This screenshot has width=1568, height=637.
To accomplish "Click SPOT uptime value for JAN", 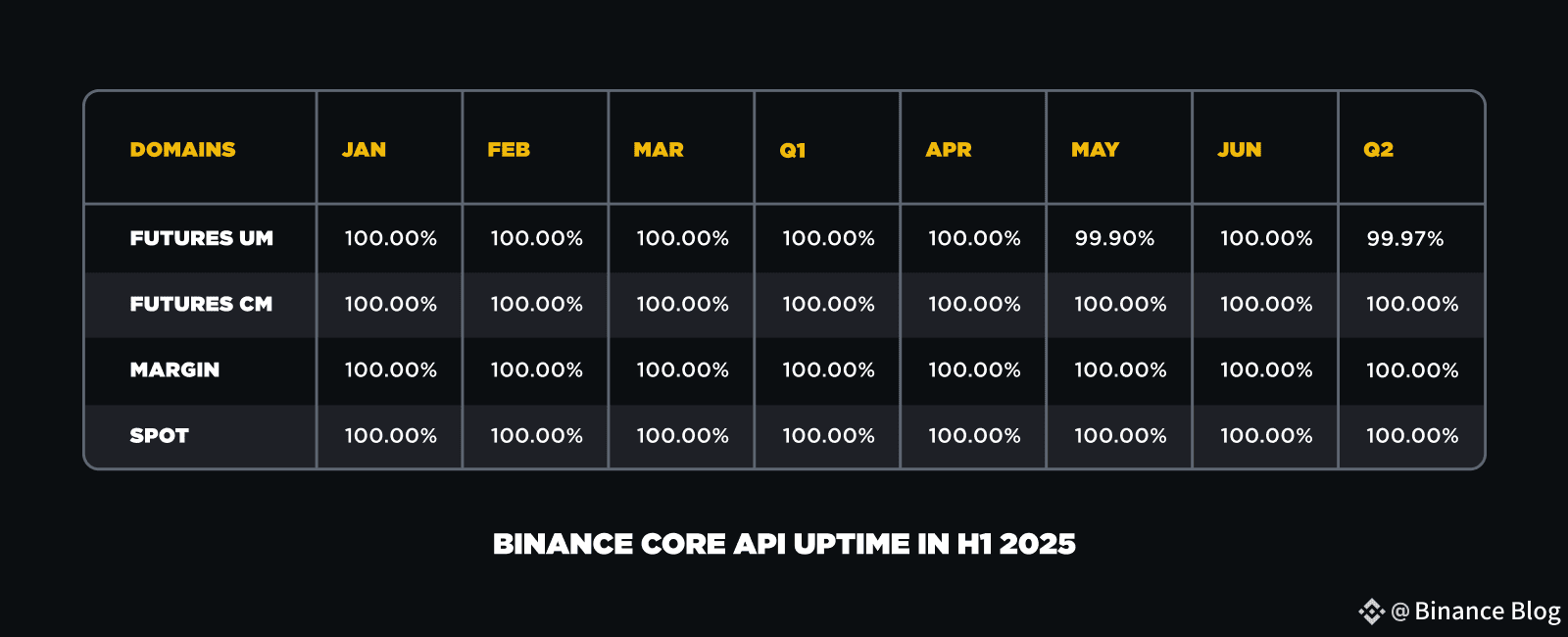I will point(391,435).
